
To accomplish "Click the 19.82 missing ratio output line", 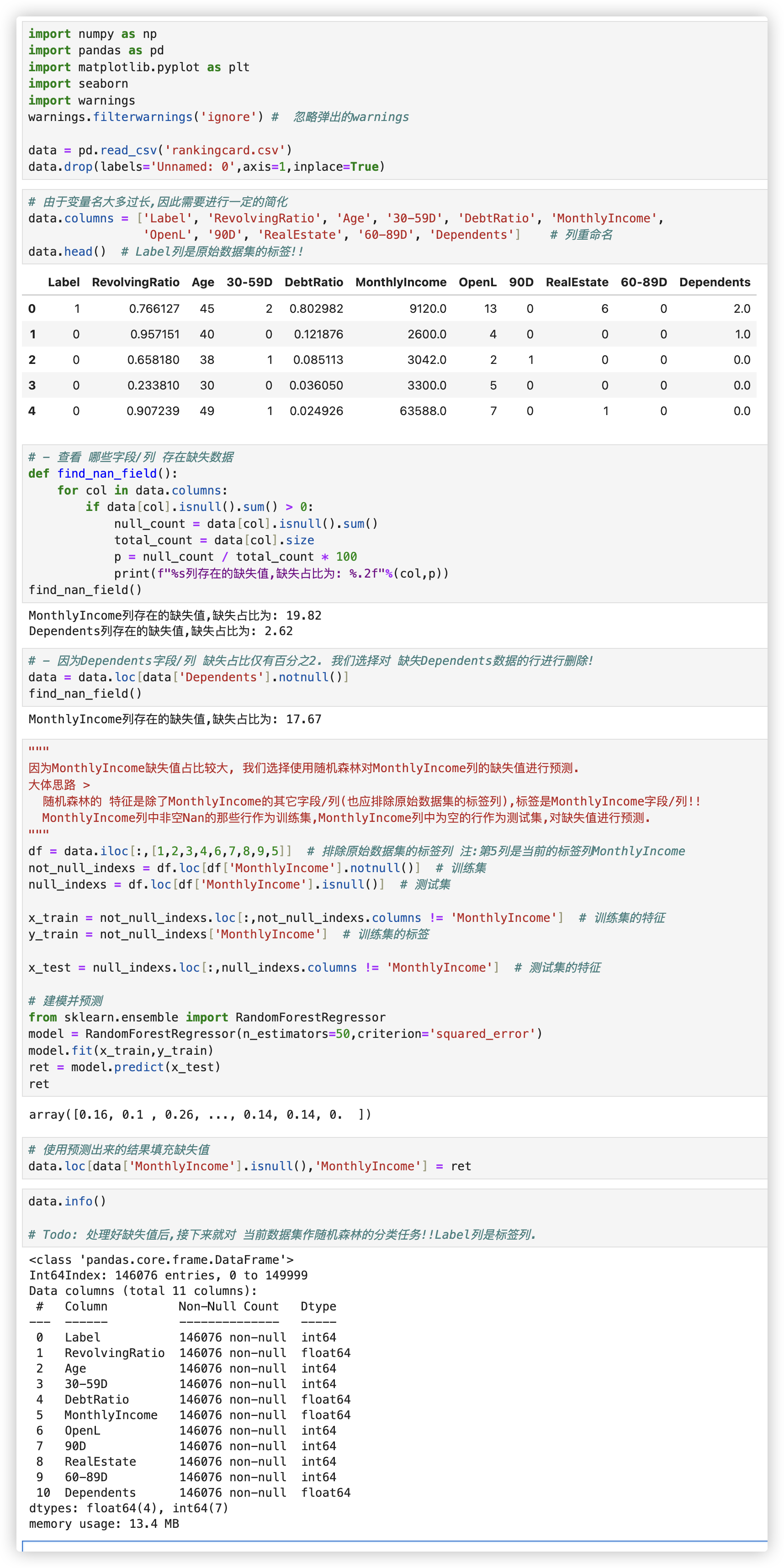I will [x=175, y=616].
